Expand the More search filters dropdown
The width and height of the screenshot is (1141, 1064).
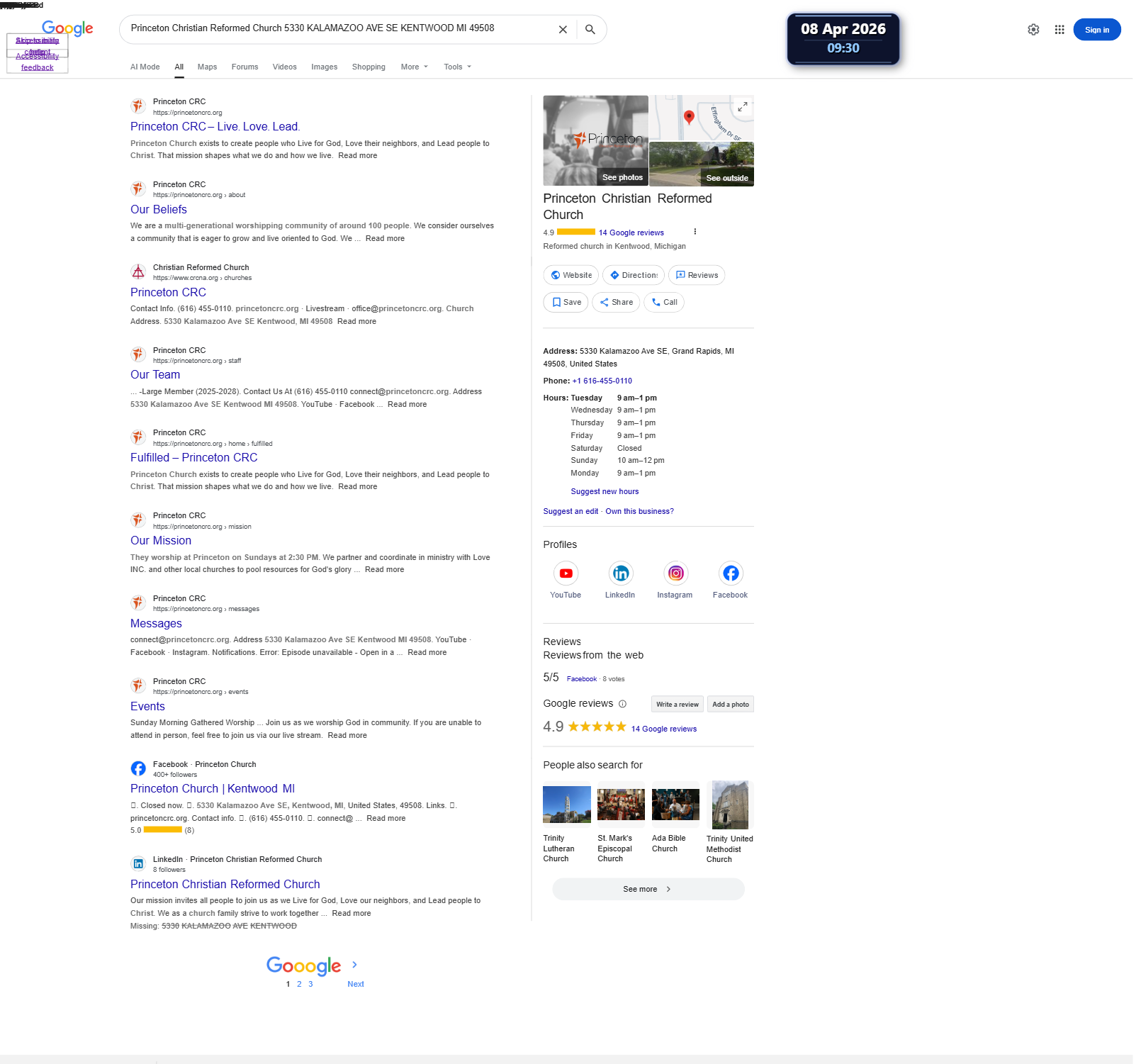click(415, 67)
